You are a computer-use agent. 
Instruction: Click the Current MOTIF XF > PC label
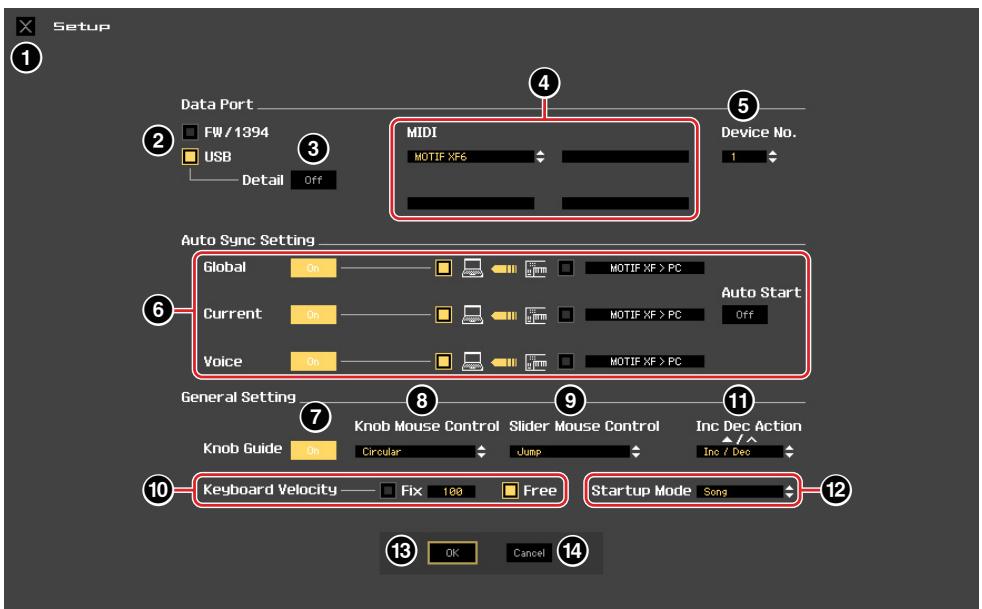645,315
